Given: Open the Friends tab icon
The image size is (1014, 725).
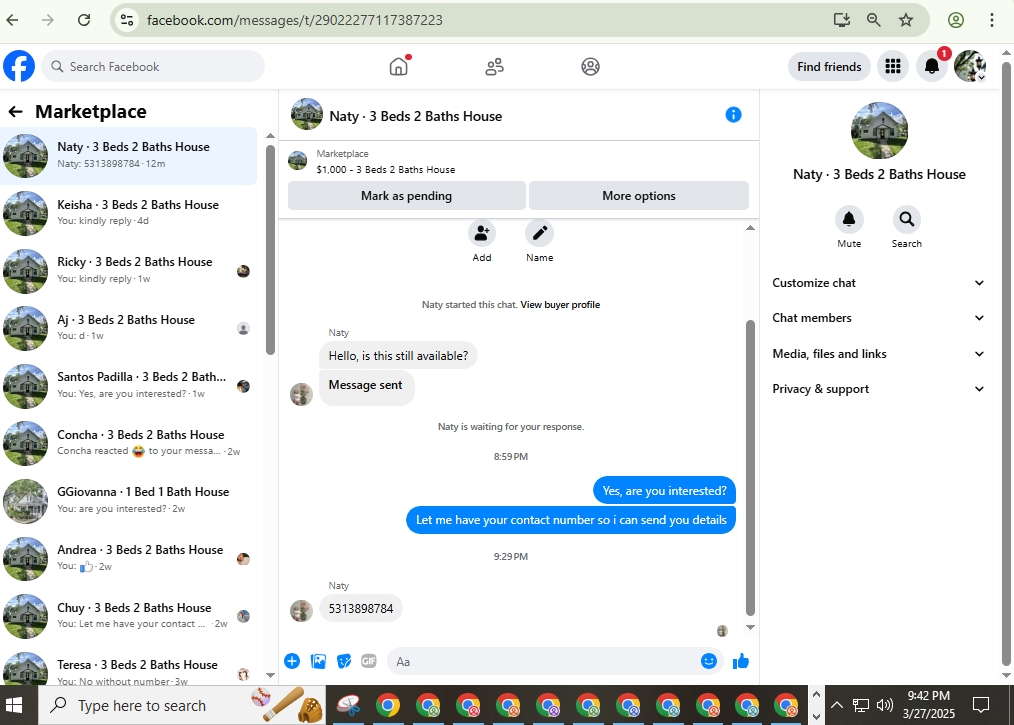Looking at the screenshot, I should (x=495, y=66).
